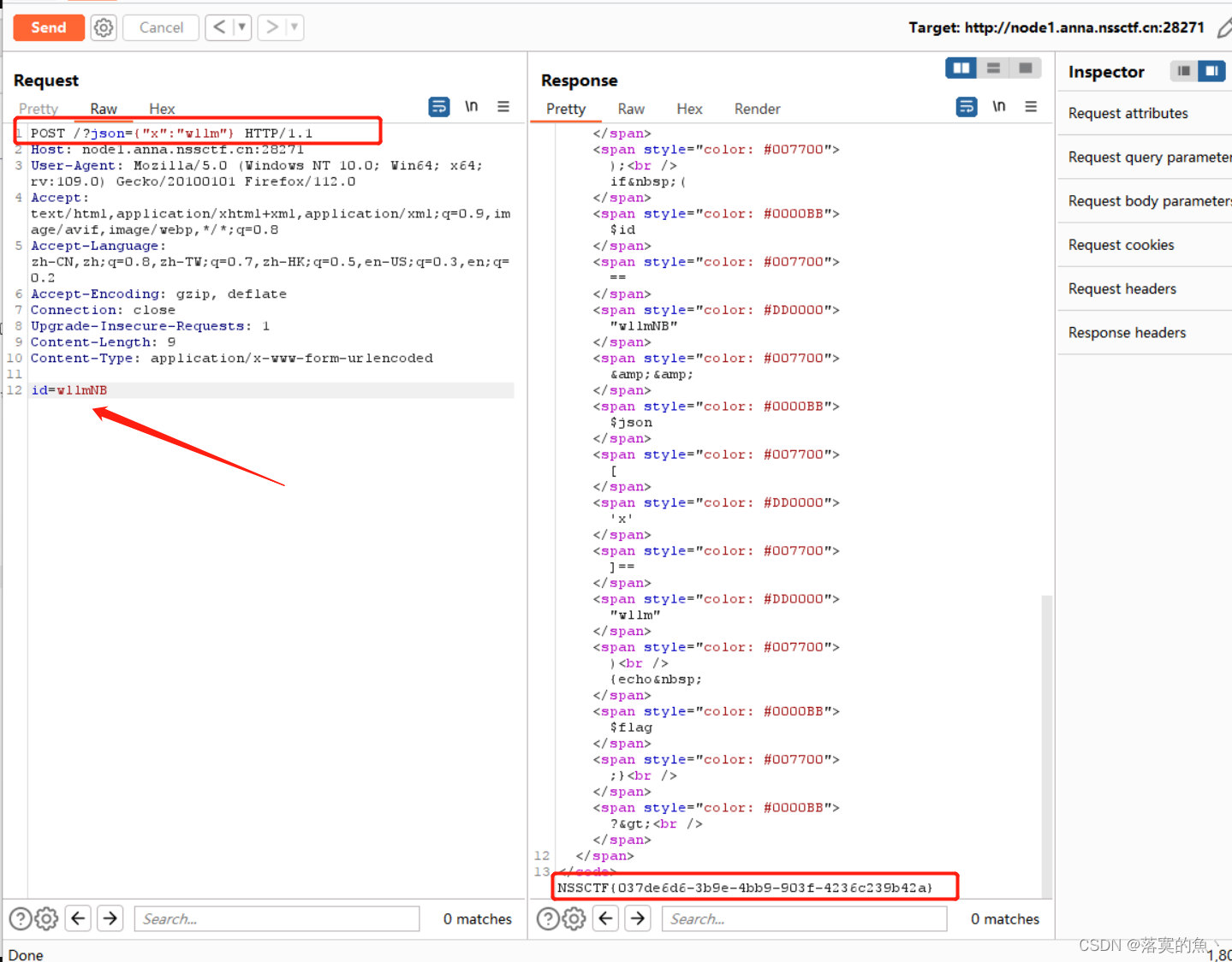Open Request search settings gear
The width and height of the screenshot is (1232, 962).
pos(47,919)
